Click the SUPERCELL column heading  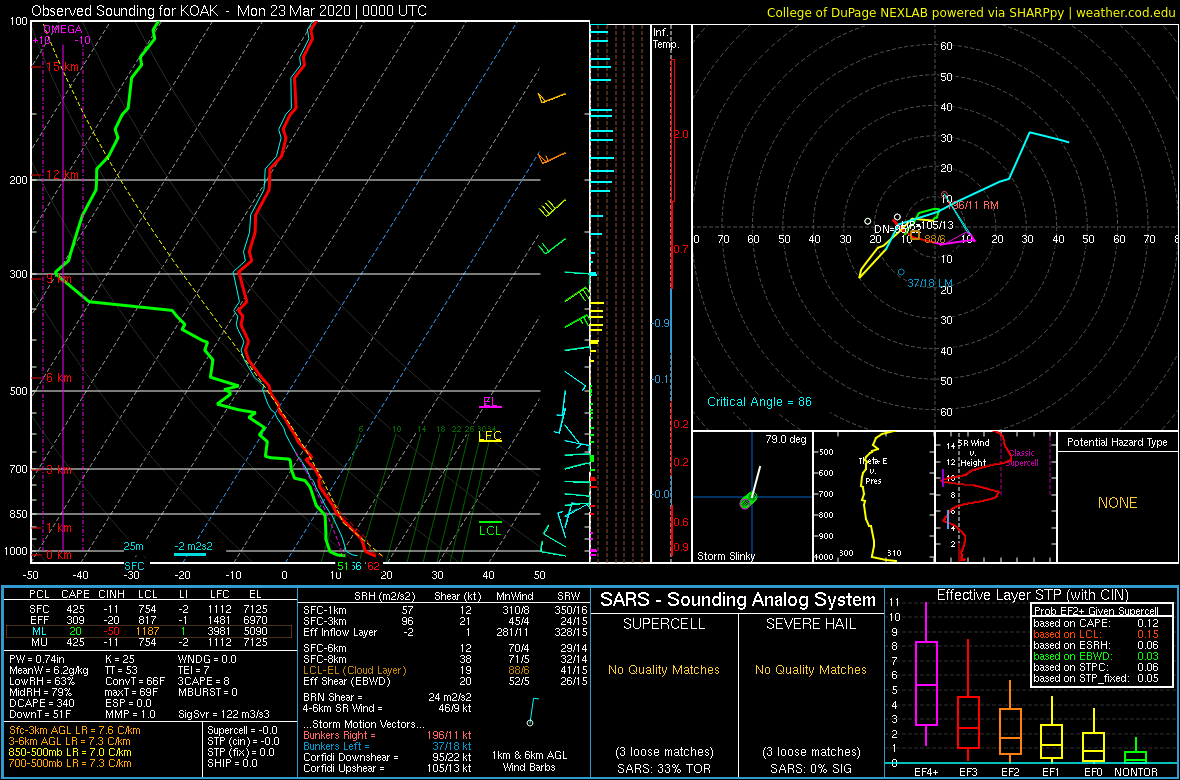[x=664, y=624]
